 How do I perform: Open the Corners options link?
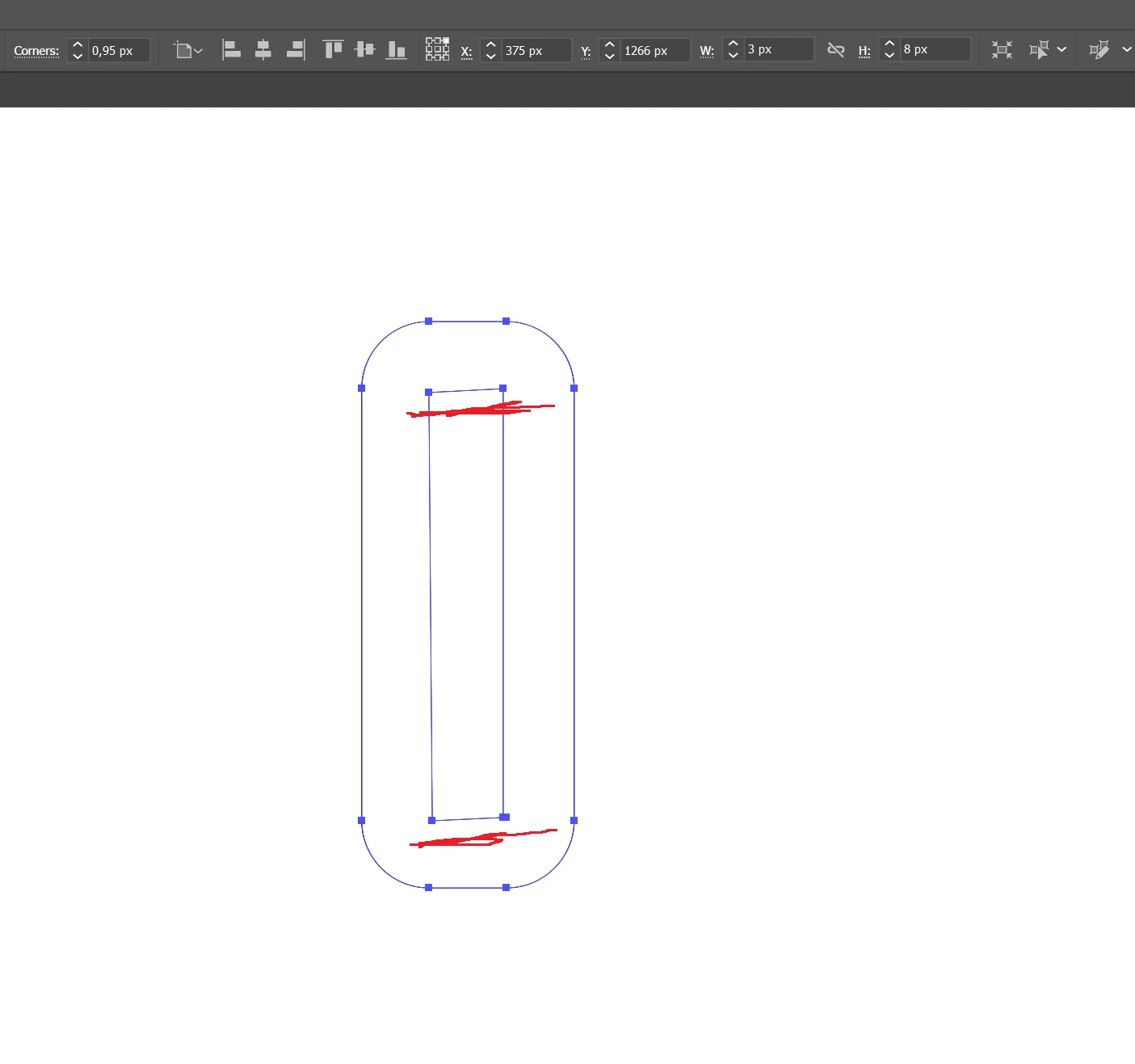(x=36, y=51)
